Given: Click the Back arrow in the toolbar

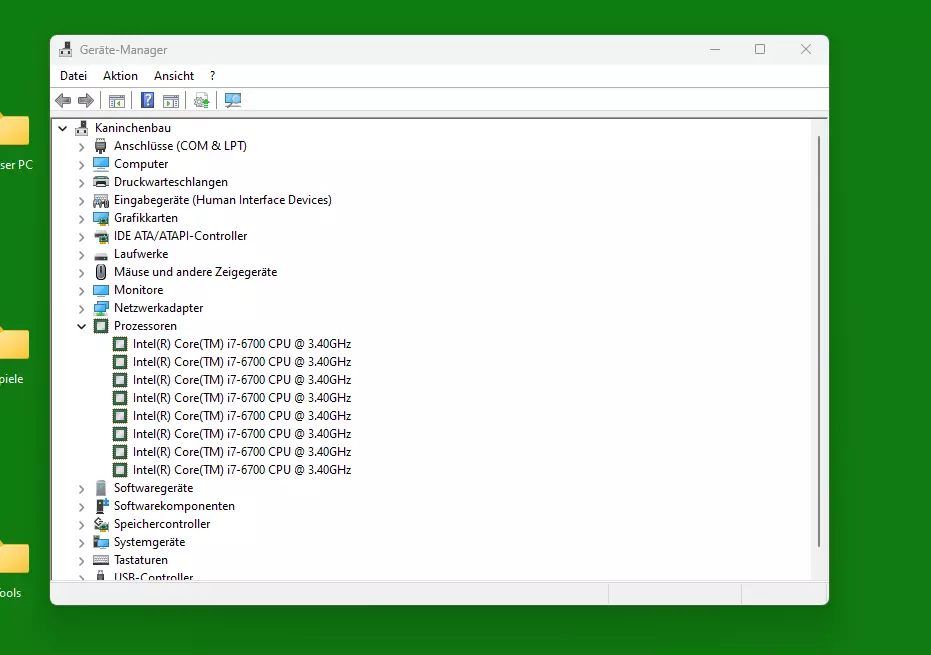Looking at the screenshot, I should [x=63, y=100].
